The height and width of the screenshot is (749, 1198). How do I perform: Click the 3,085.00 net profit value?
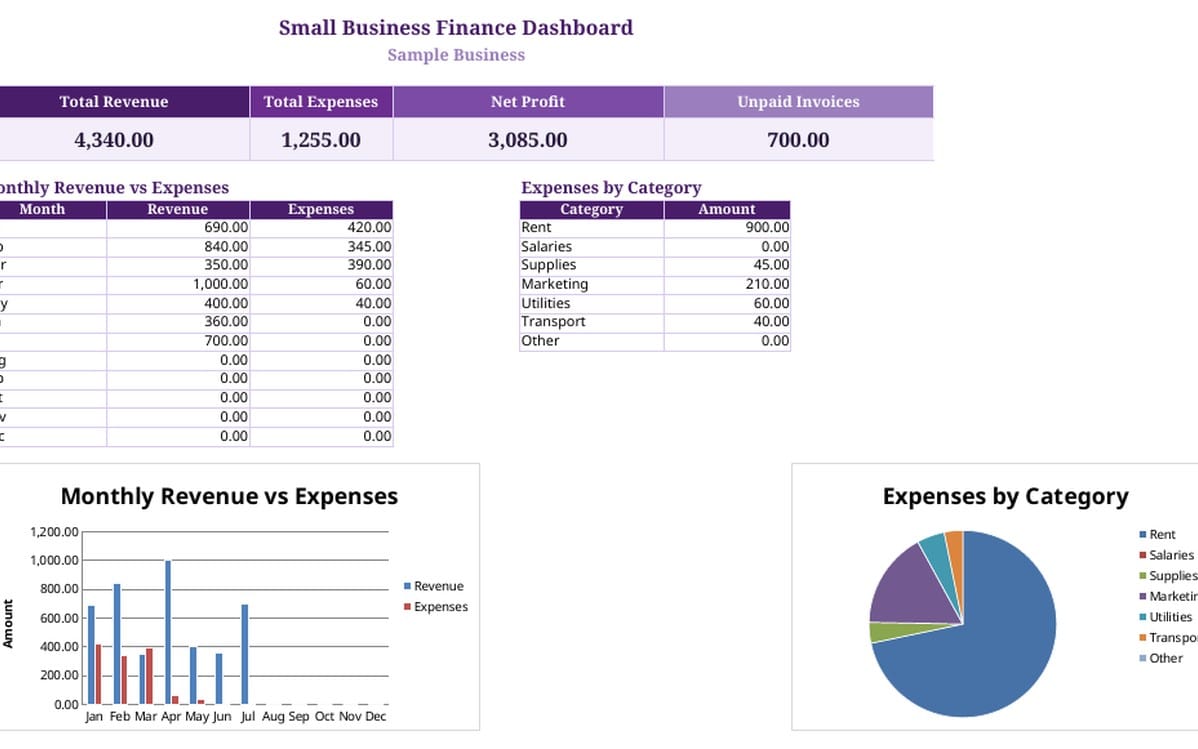click(528, 140)
